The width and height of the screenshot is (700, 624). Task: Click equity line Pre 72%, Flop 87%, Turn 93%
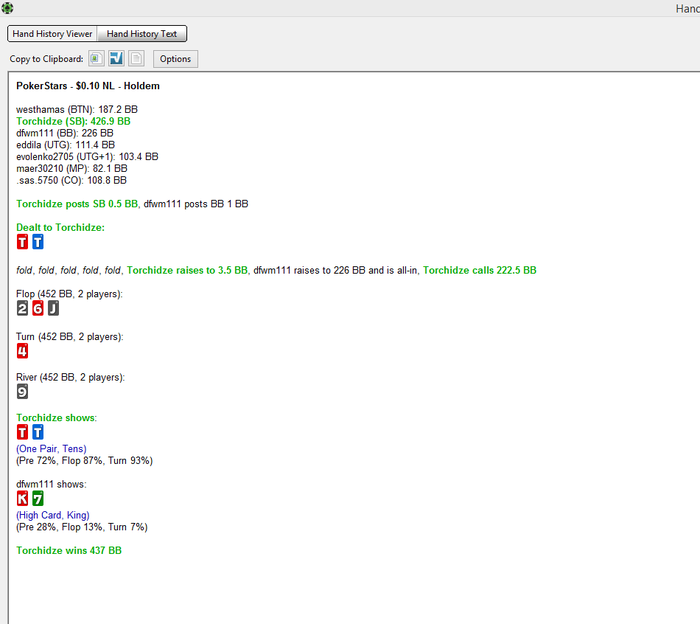(x=84, y=461)
